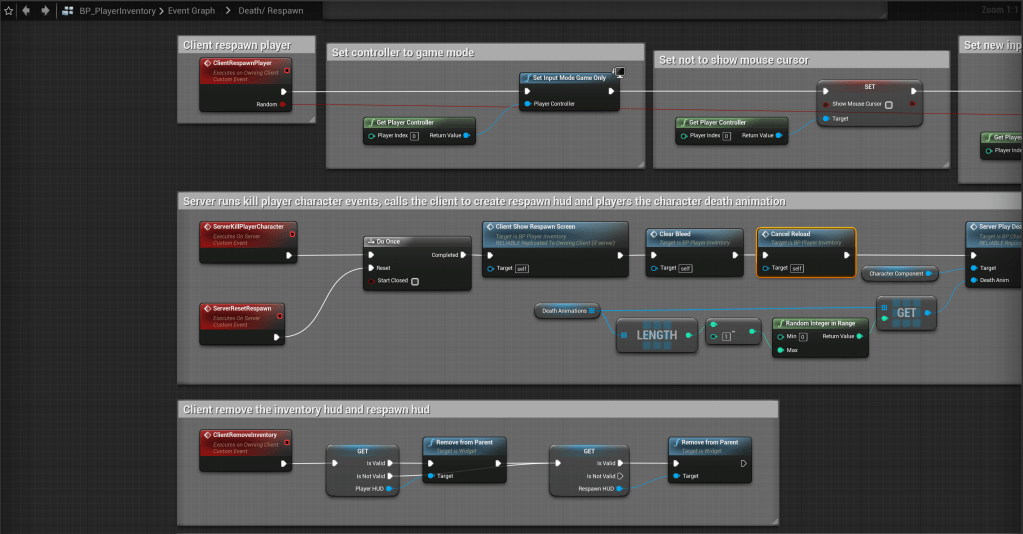1023x534 pixels.
Task: Click ClientRespawnPlayer execution output pin
Action: (x=284, y=91)
